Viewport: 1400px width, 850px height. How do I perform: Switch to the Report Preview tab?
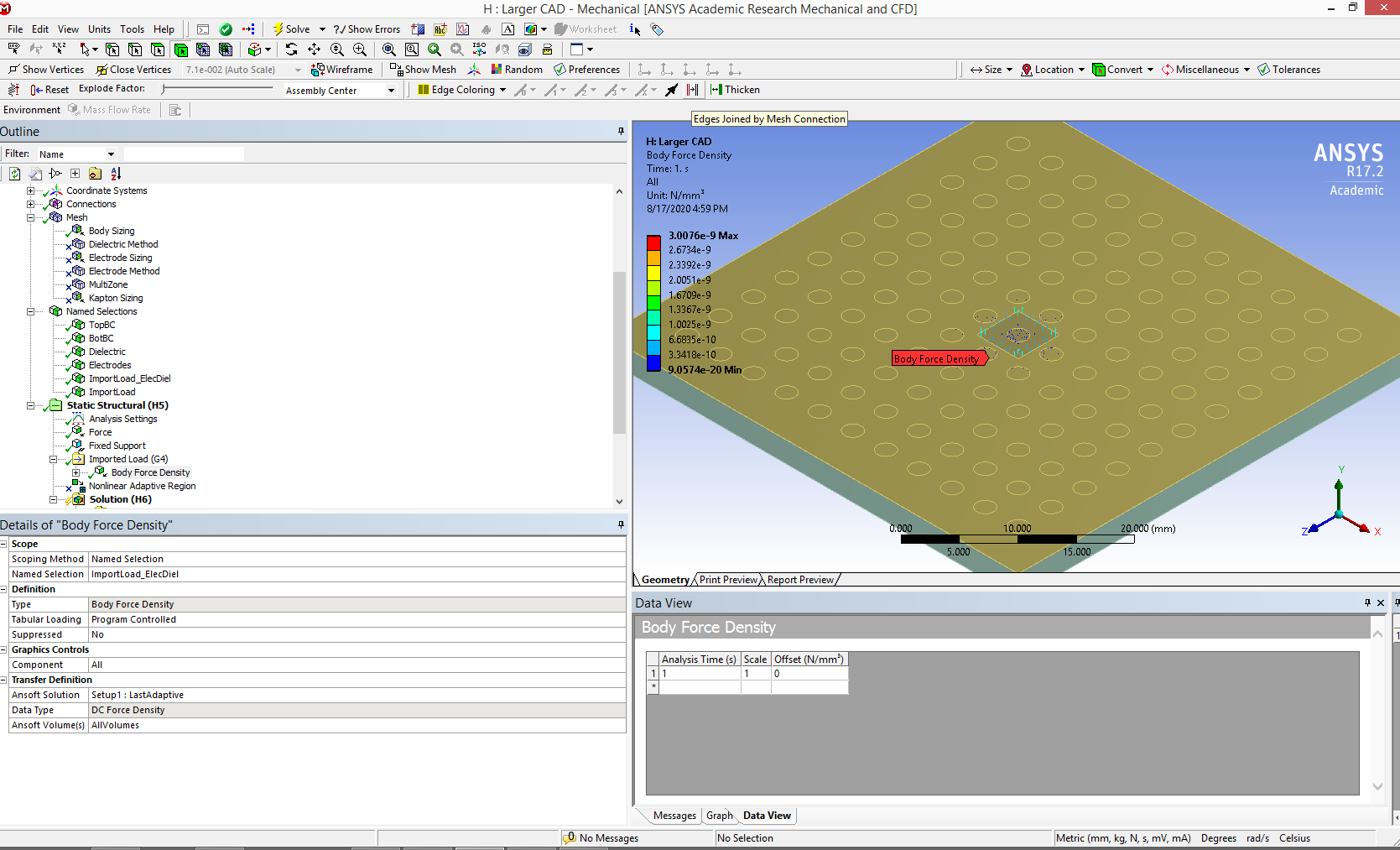(800, 580)
